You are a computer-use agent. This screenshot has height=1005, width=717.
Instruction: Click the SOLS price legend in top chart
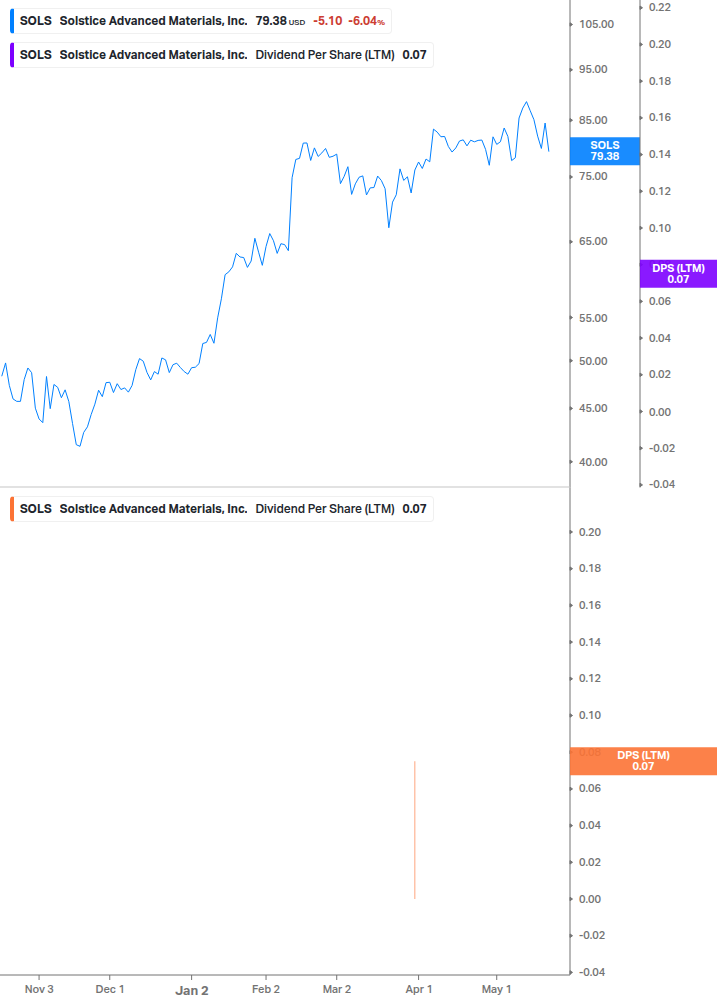coord(201,21)
